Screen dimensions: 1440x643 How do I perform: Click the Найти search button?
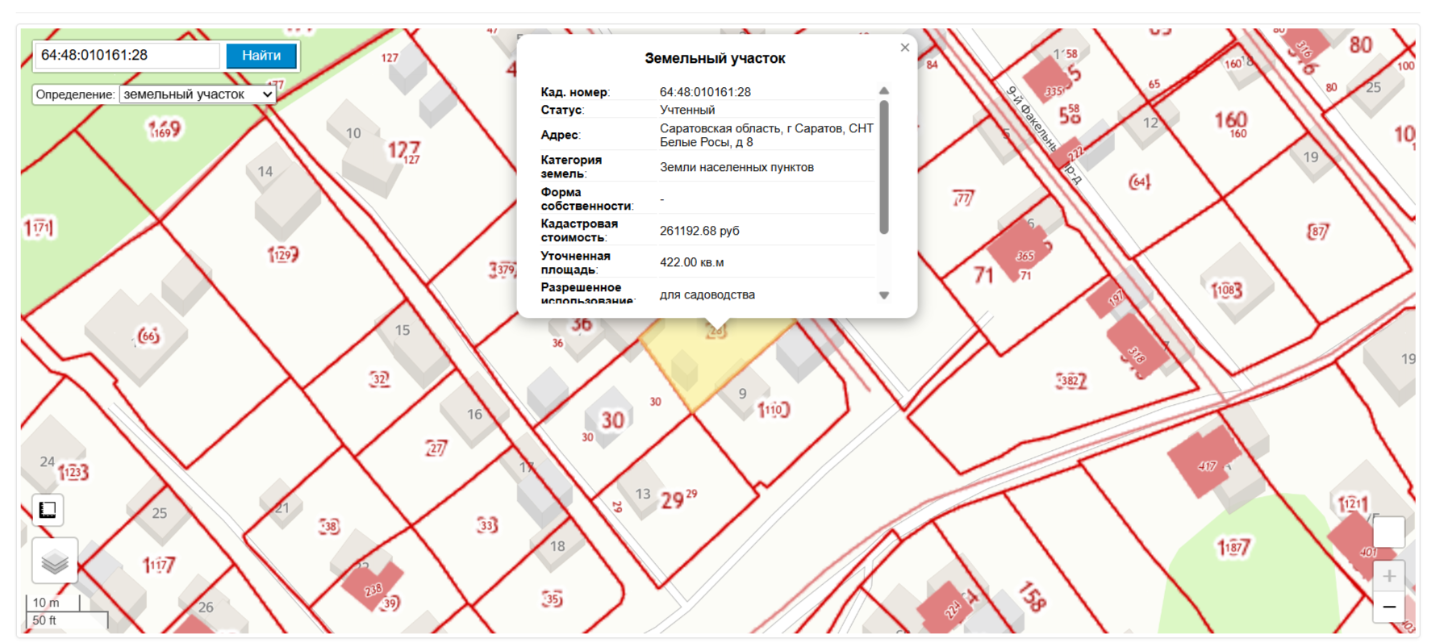tap(262, 56)
